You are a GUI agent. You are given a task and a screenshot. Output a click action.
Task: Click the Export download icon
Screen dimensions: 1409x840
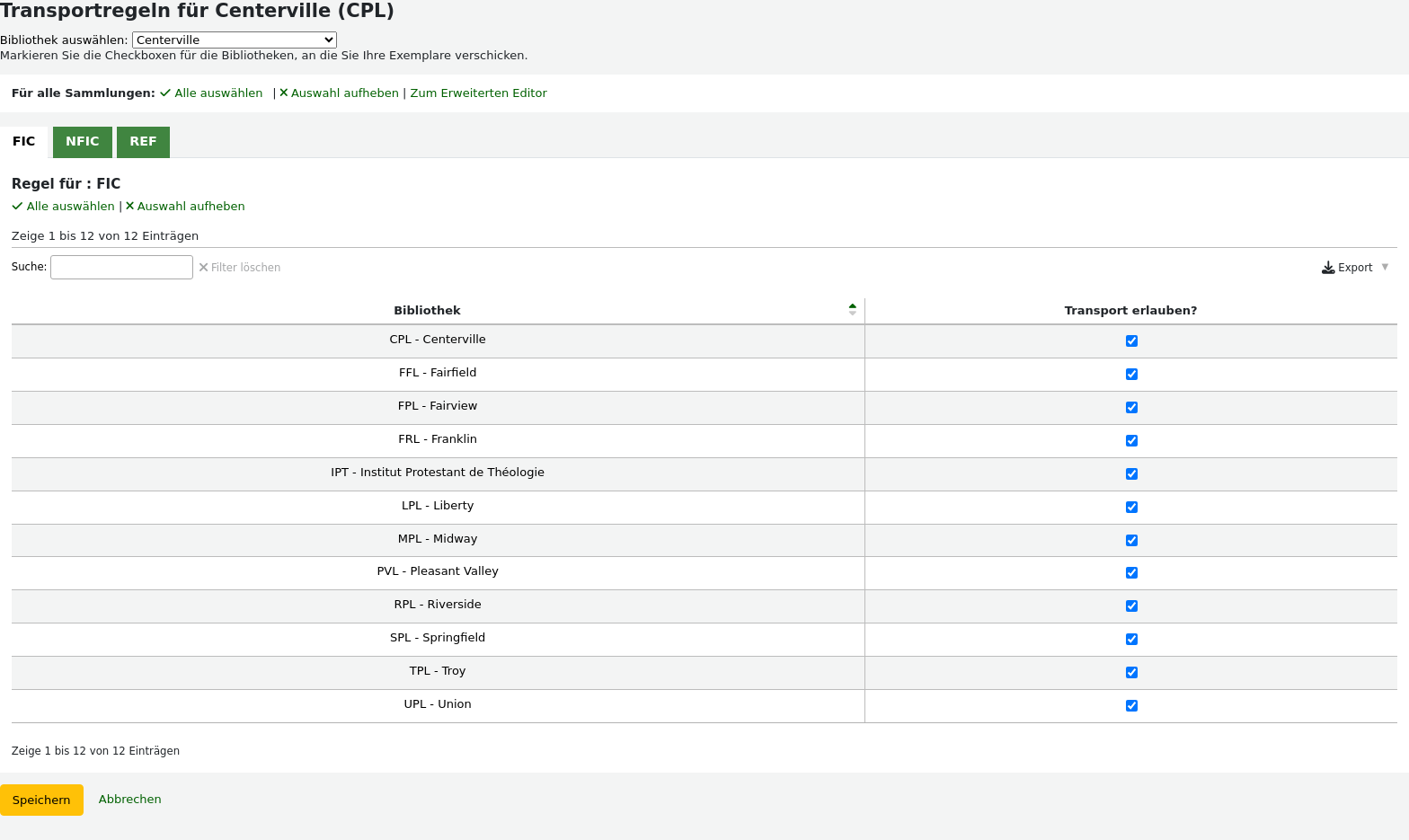click(x=1328, y=268)
